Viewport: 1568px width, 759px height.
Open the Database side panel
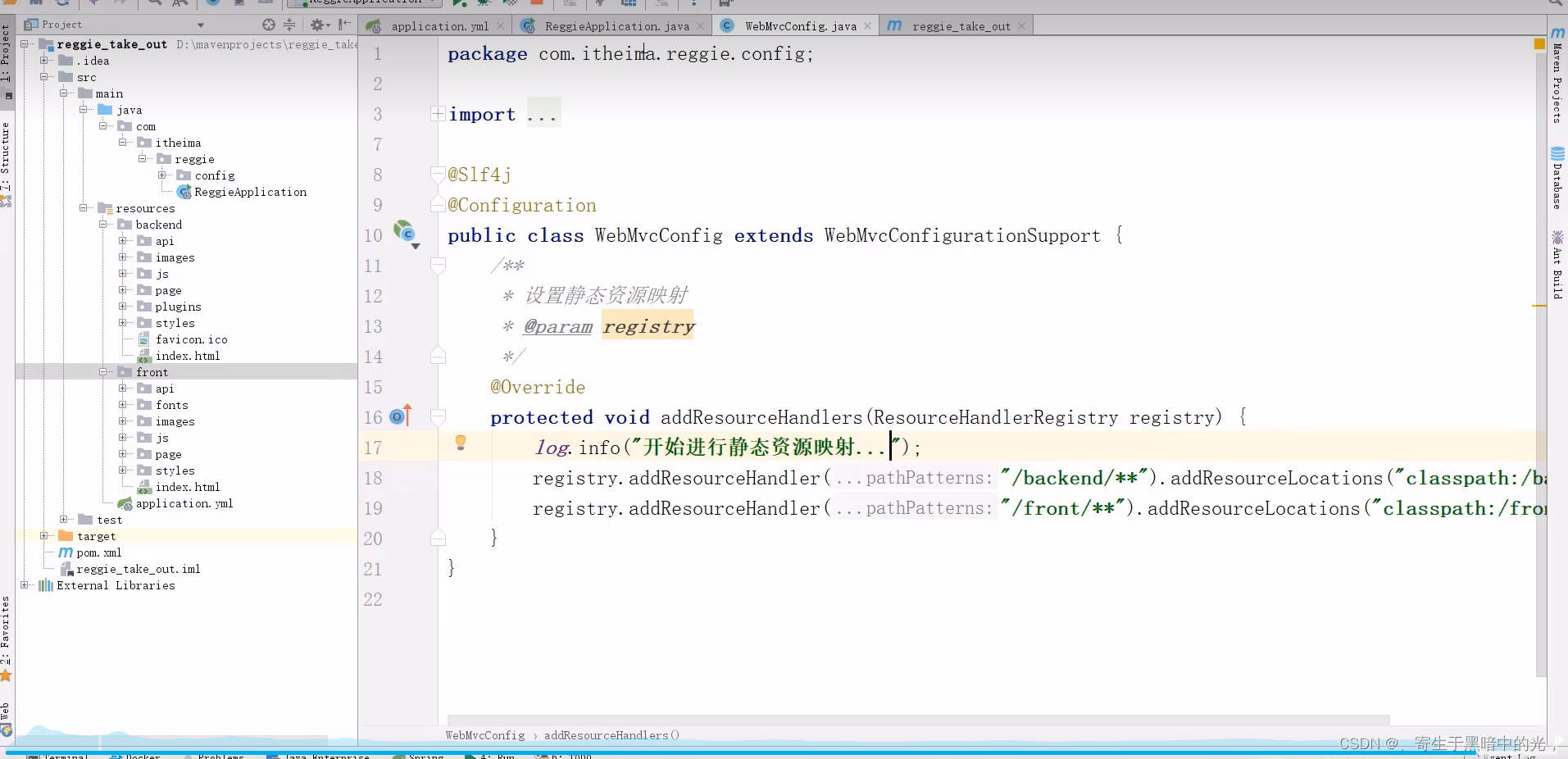(x=1557, y=178)
